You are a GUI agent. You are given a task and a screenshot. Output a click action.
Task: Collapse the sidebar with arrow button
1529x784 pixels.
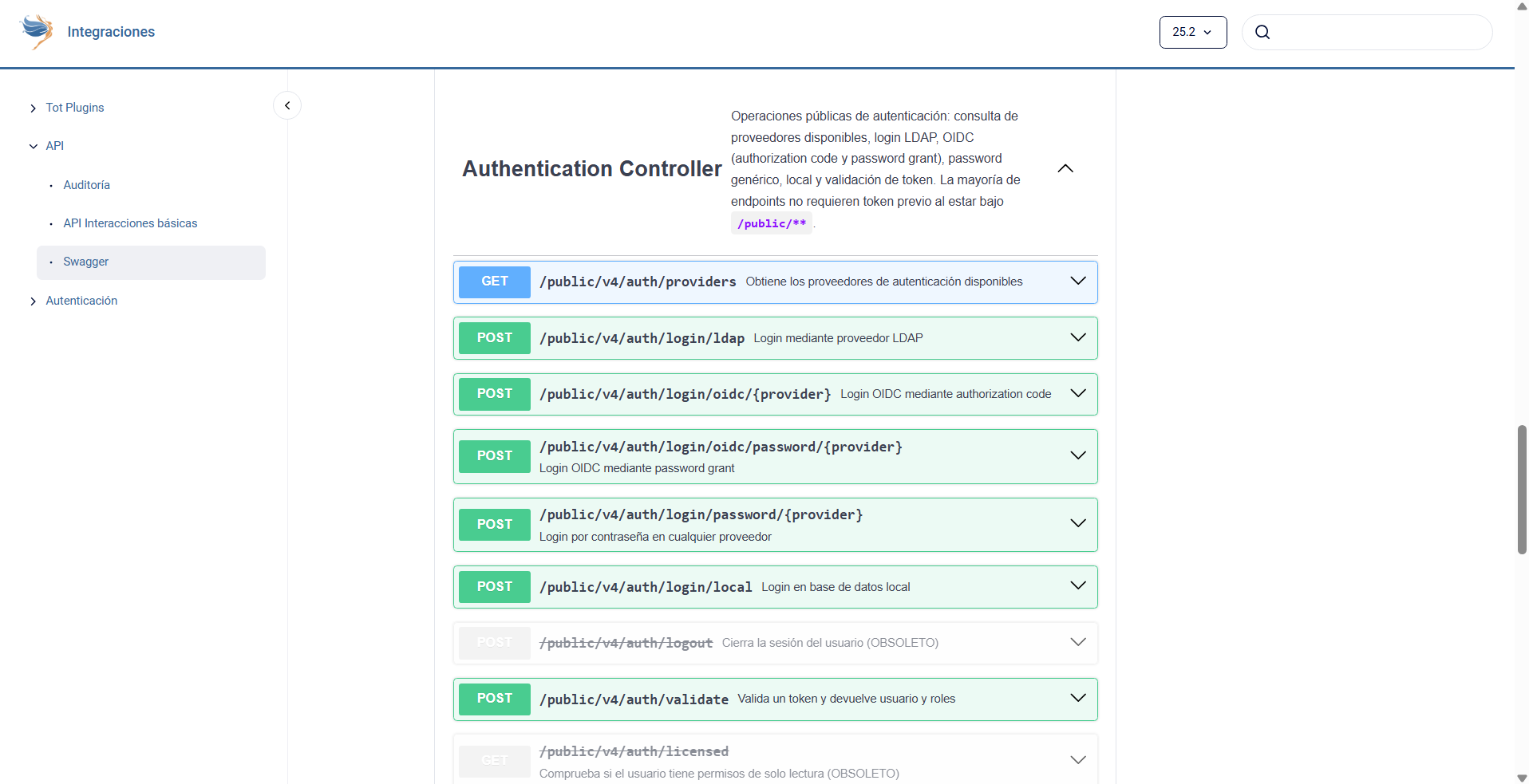pyautogui.click(x=287, y=105)
